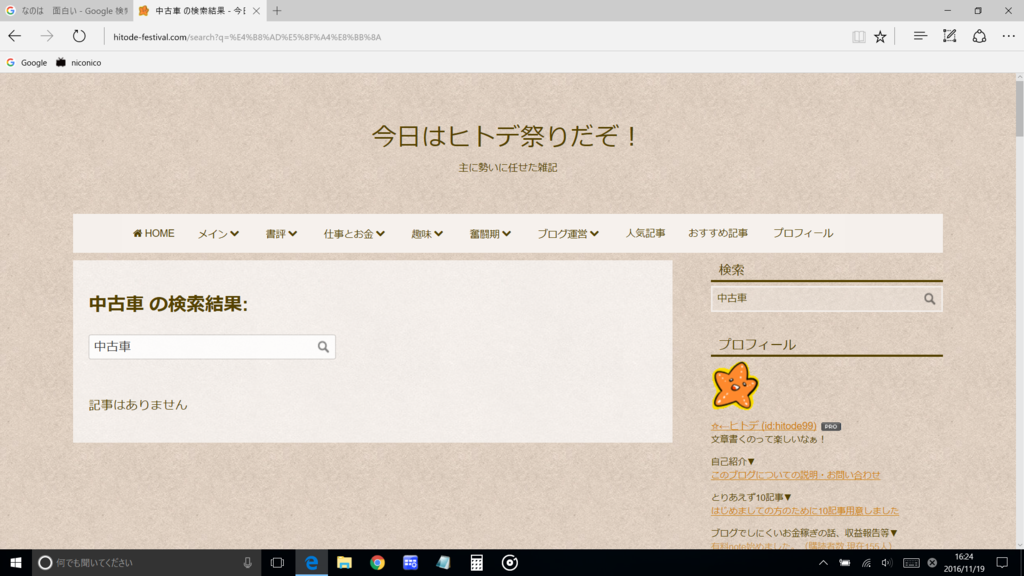Close the 中古車 search results tab

click(x=256, y=10)
